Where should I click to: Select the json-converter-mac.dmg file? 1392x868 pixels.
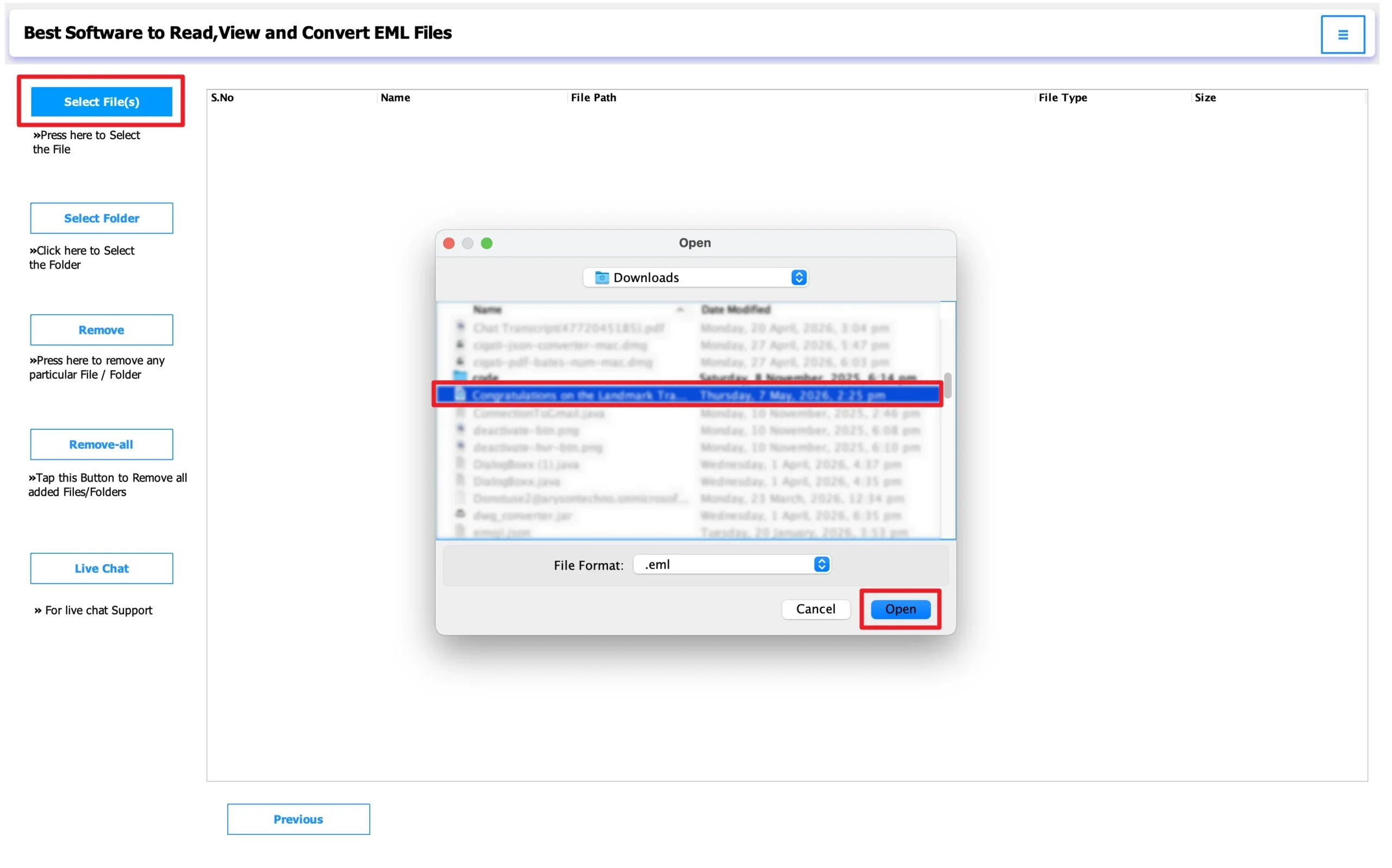coord(688,346)
